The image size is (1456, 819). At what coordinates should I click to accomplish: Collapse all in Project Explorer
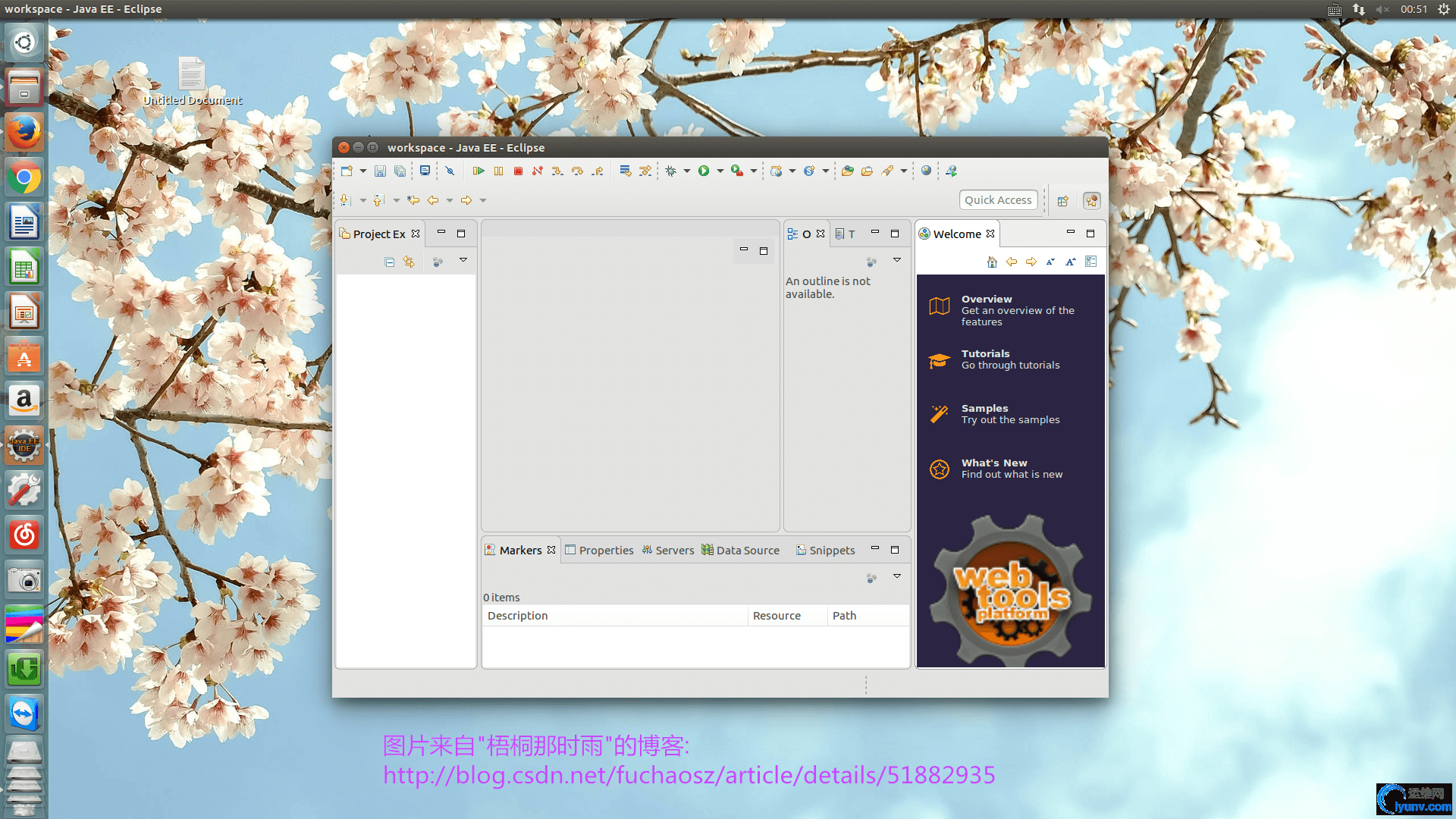coord(390,262)
